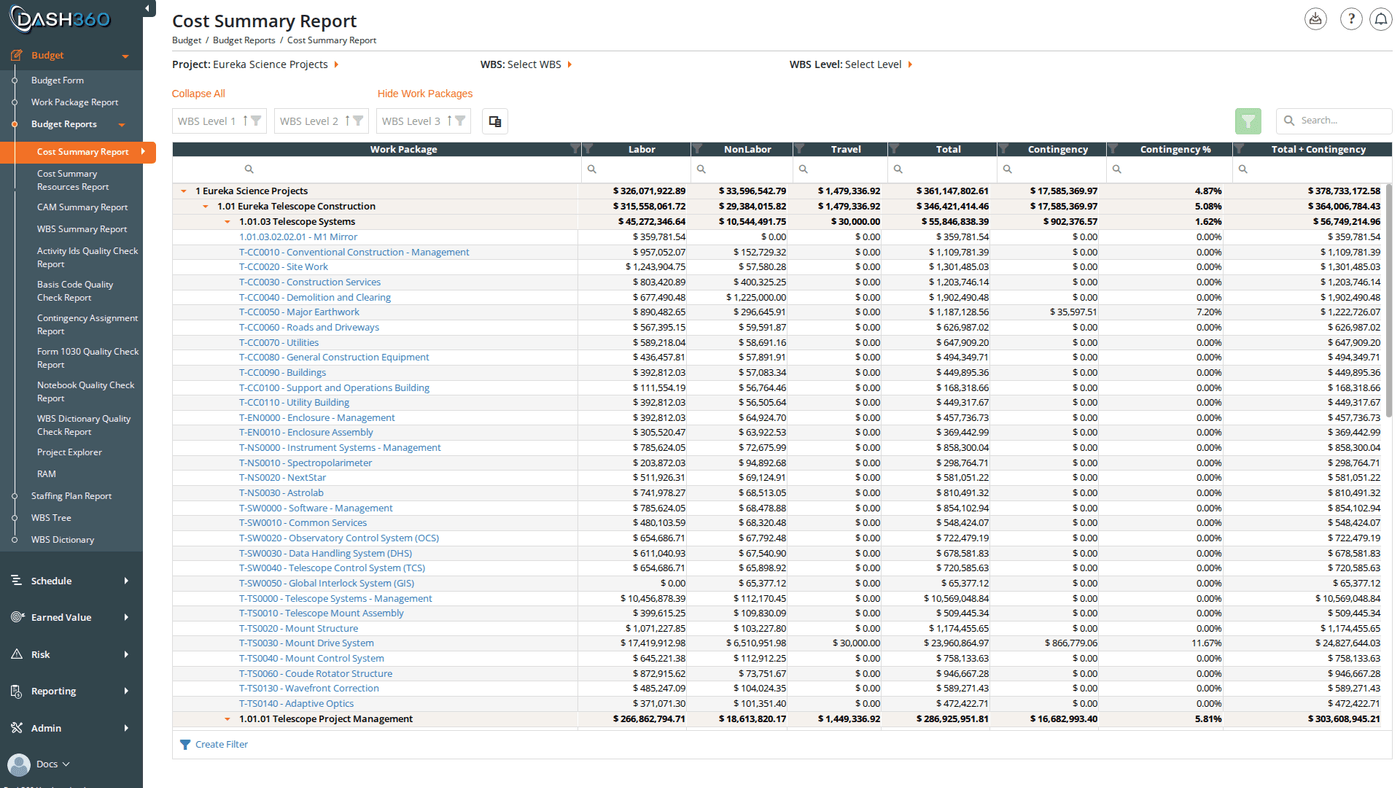Click the sort arrow in WBS Level 3 box

[x=449, y=121]
